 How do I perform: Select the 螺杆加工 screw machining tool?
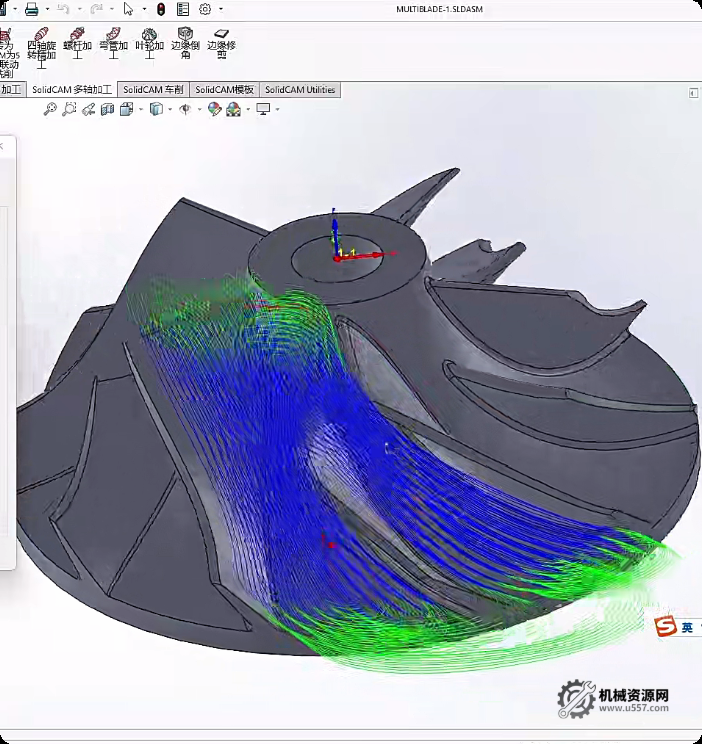[77, 44]
